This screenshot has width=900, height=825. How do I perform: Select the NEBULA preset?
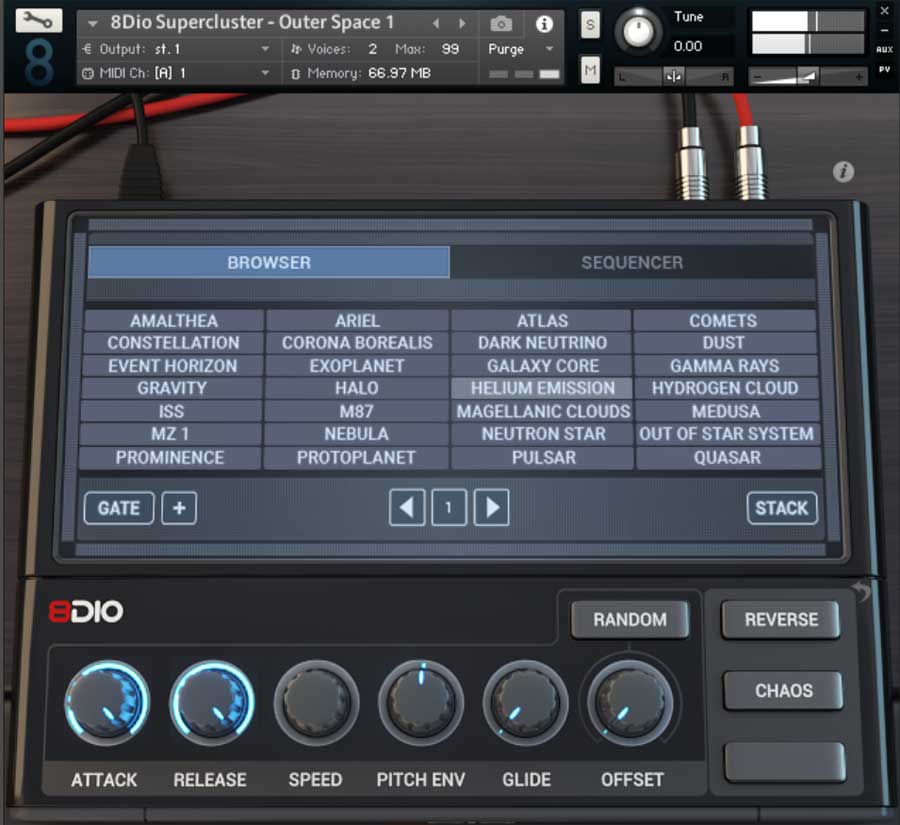click(x=356, y=434)
